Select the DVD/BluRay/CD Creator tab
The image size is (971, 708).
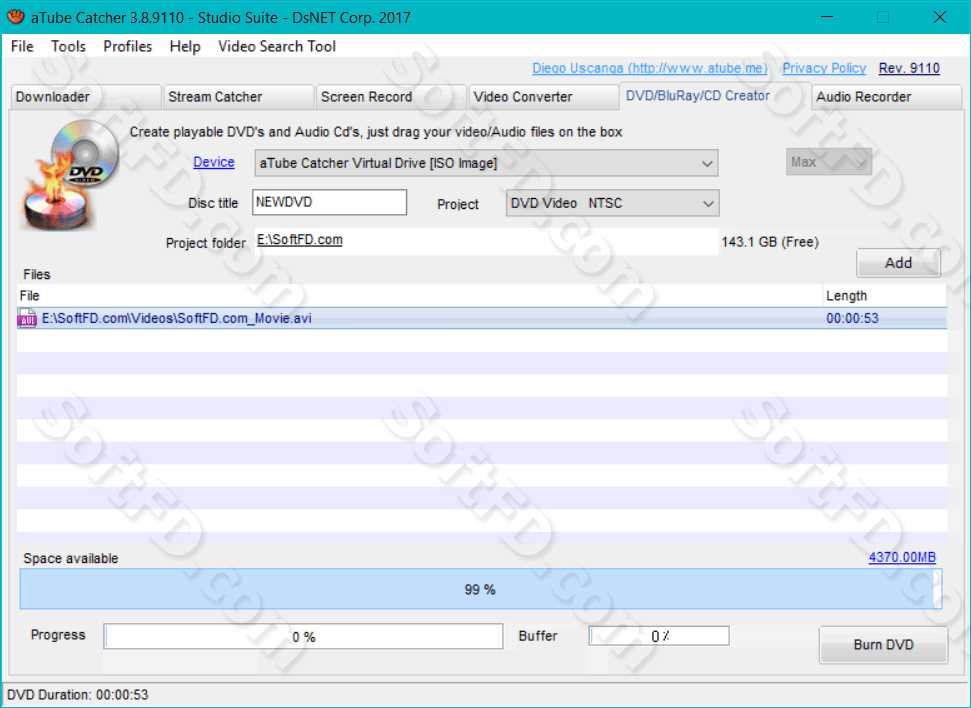point(715,95)
